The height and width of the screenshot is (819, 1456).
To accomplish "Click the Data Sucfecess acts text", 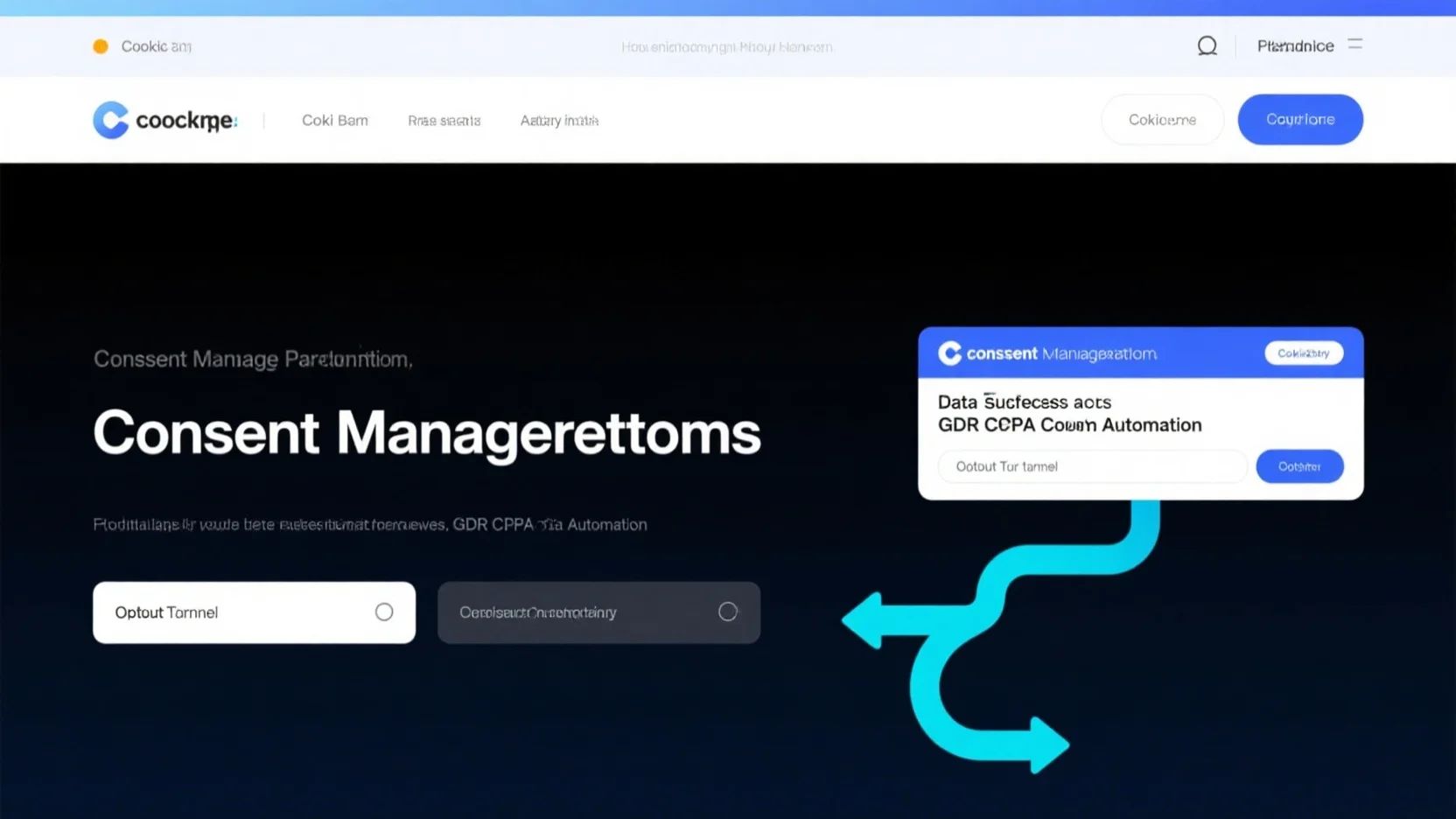I will click(1024, 402).
